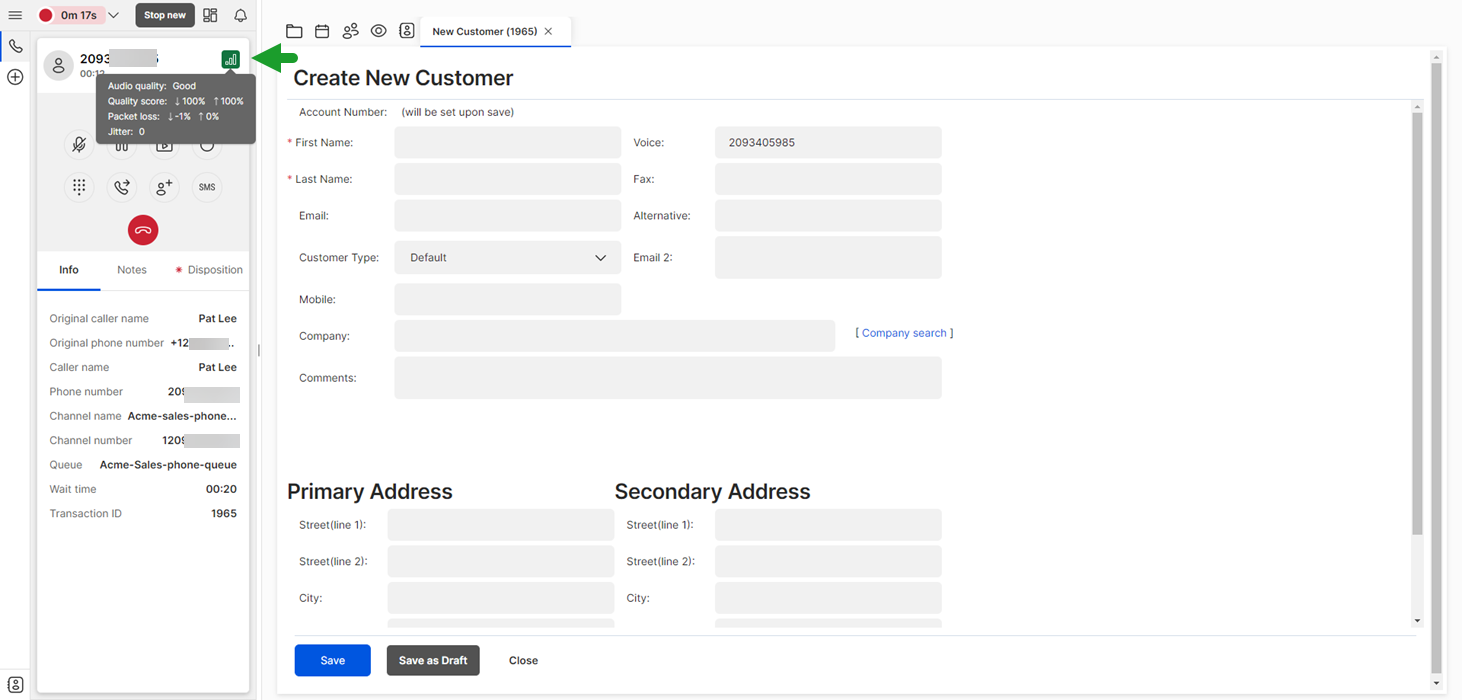The height and width of the screenshot is (700, 1462).
Task: Click Secondary Address Street(line 2) field
Action: click(828, 561)
